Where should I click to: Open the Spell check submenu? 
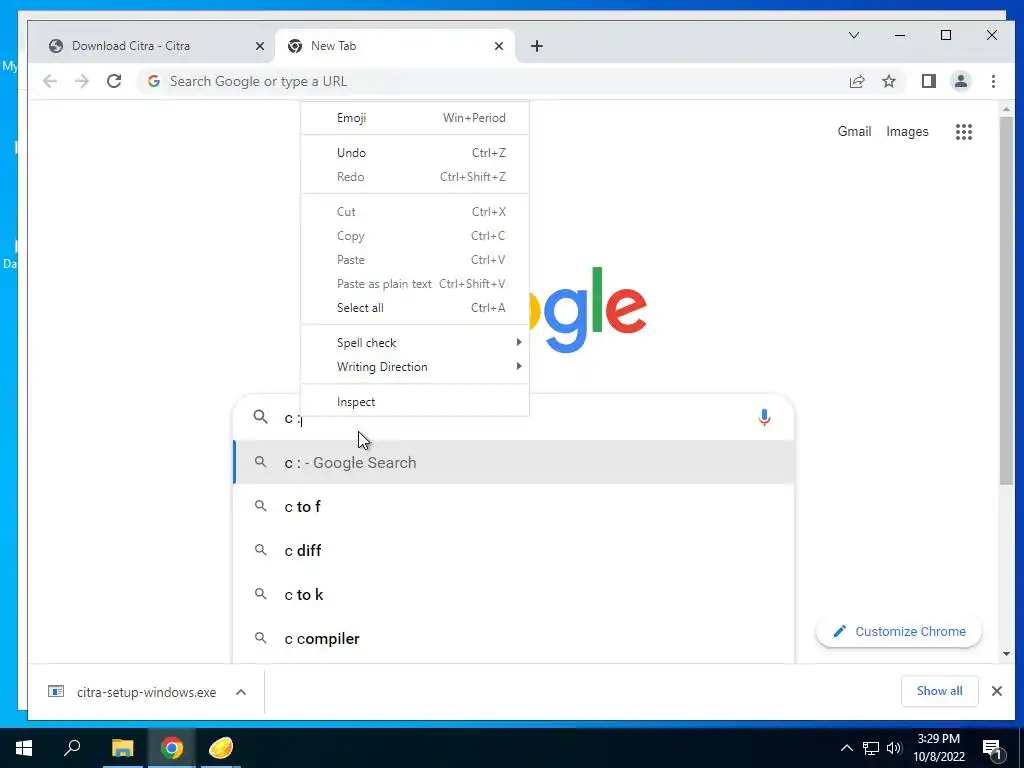[x=415, y=343]
